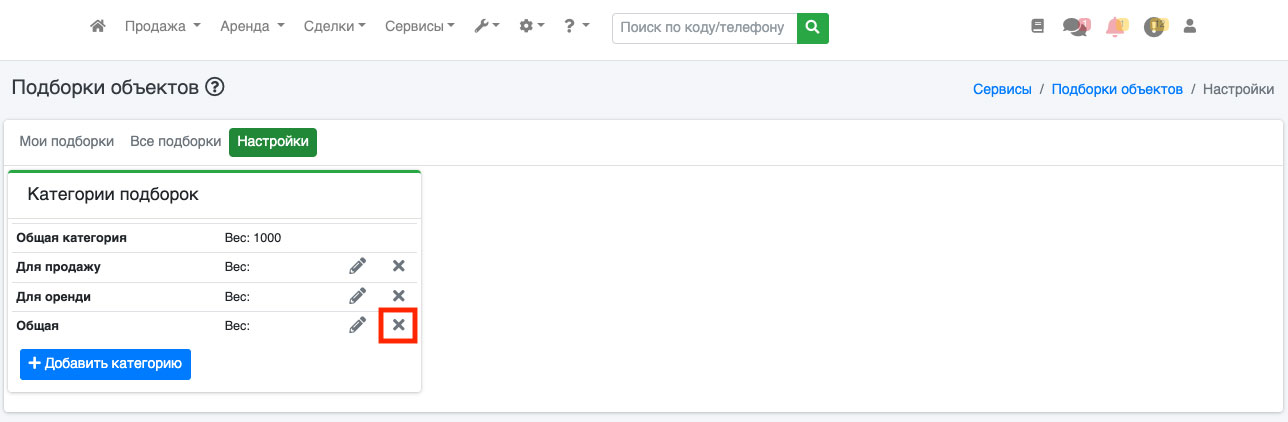Image resolution: width=1288 pixels, height=422 pixels.
Task: Switch to the "Мои подборки" tab
Action: tap(67, 142)
